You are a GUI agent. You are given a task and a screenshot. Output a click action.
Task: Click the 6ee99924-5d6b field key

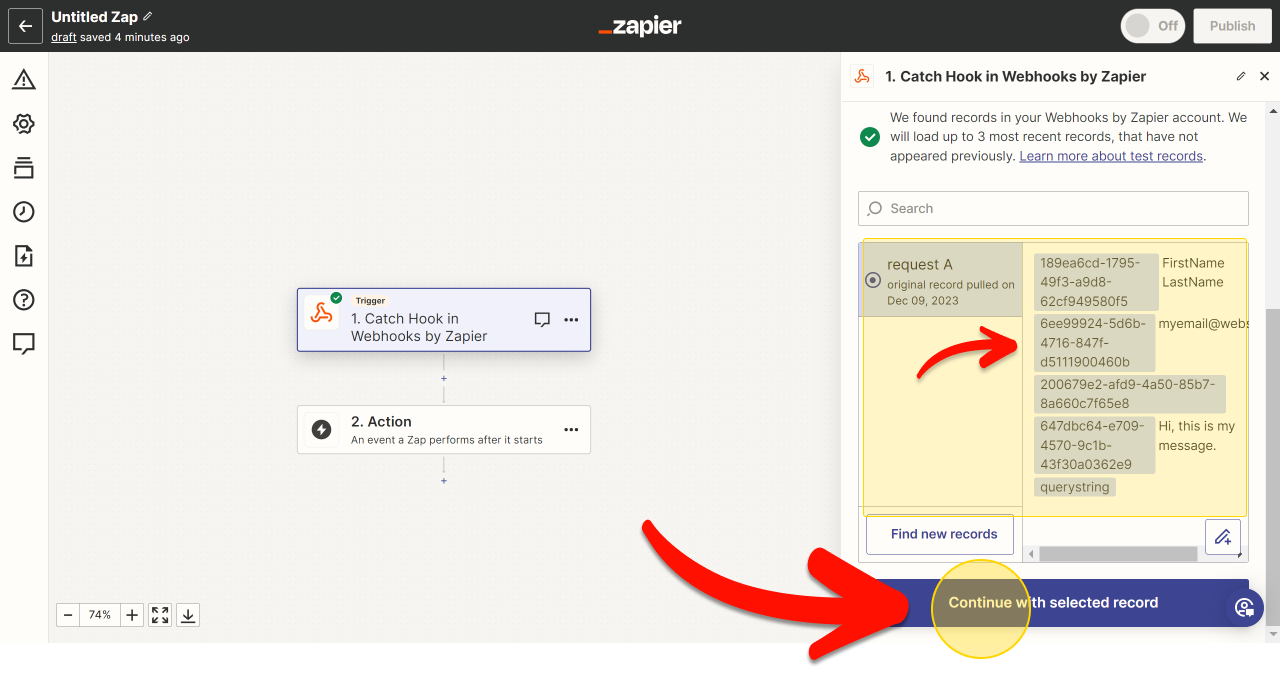1094,343
